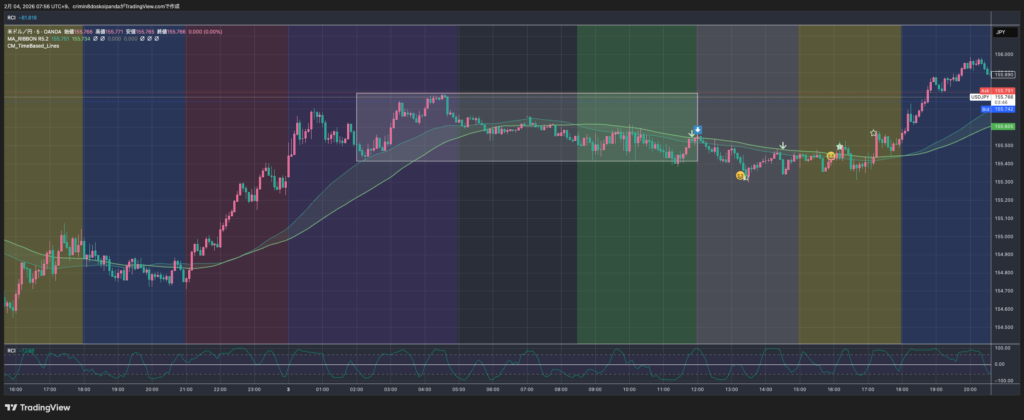Click the green 155.605 moving average price label
Screen dimensions: 1024x420
[x=1004, y=127]
